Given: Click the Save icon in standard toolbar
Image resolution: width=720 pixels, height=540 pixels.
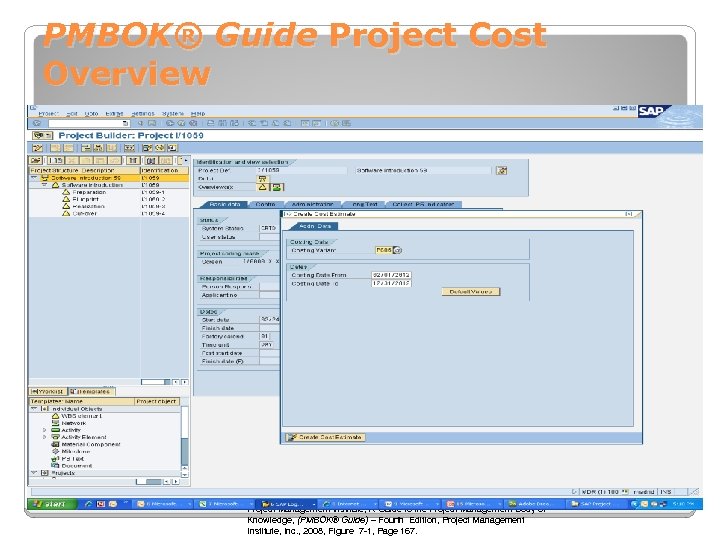Looking at the screenshot, I should [152, 123].
